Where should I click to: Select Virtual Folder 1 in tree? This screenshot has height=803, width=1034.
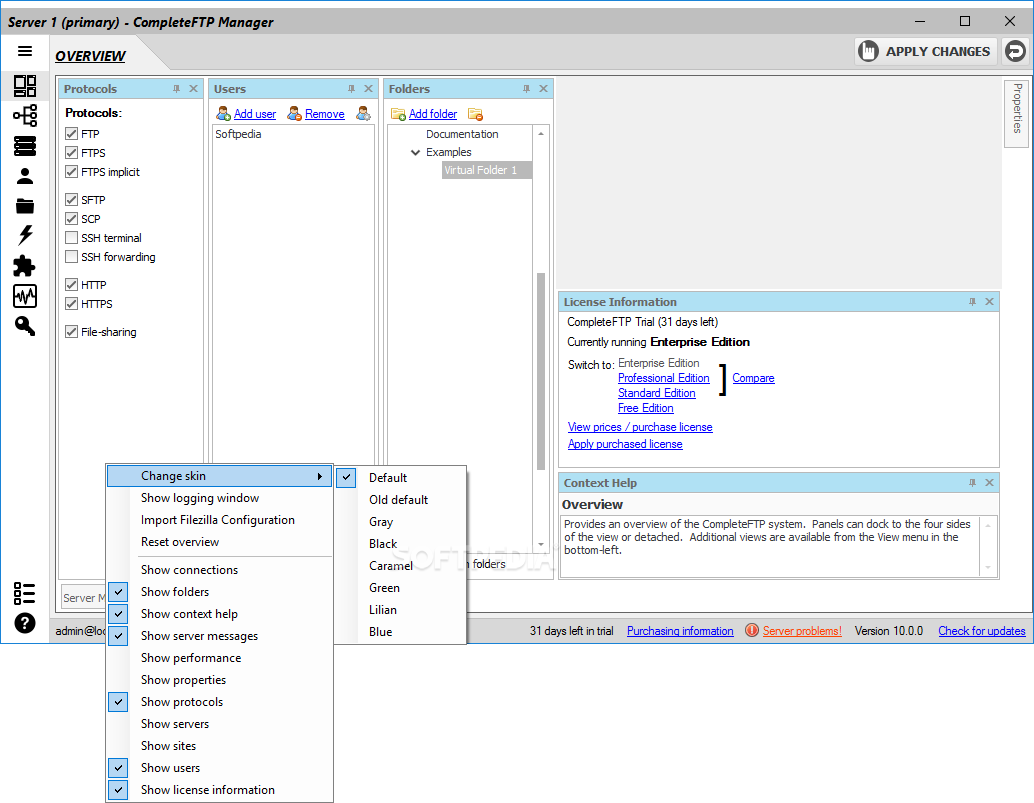(x=487, y=170)
